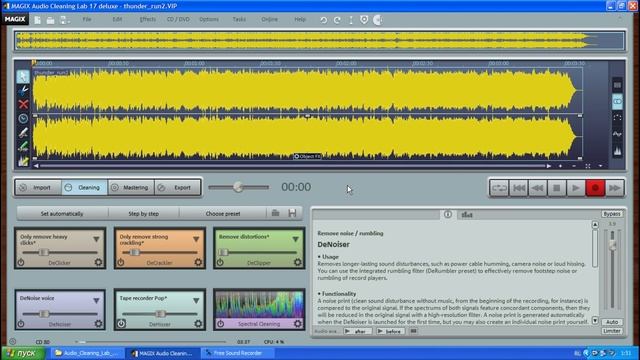This screenshot has width=640, height=360.
Task: Save preset with the floppy disk icon
Action: click(x=292, y=213)
